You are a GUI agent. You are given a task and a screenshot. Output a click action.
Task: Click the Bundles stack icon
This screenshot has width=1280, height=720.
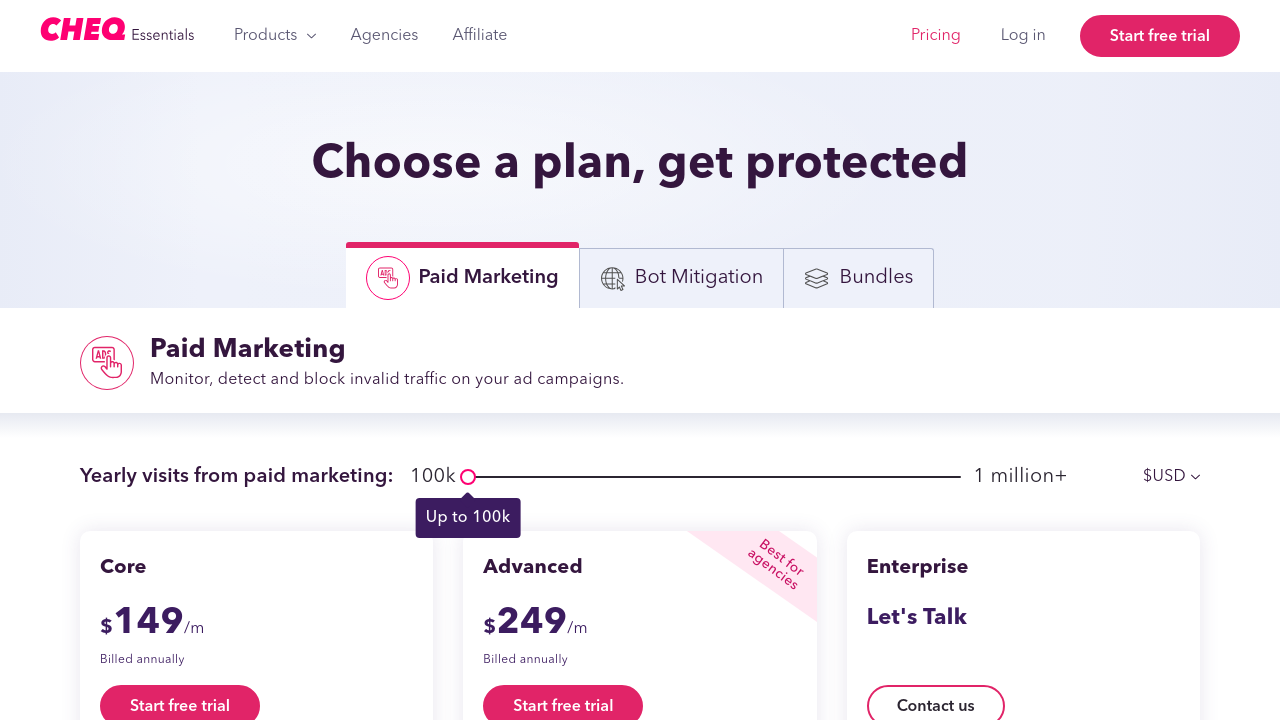coord(817,279)
